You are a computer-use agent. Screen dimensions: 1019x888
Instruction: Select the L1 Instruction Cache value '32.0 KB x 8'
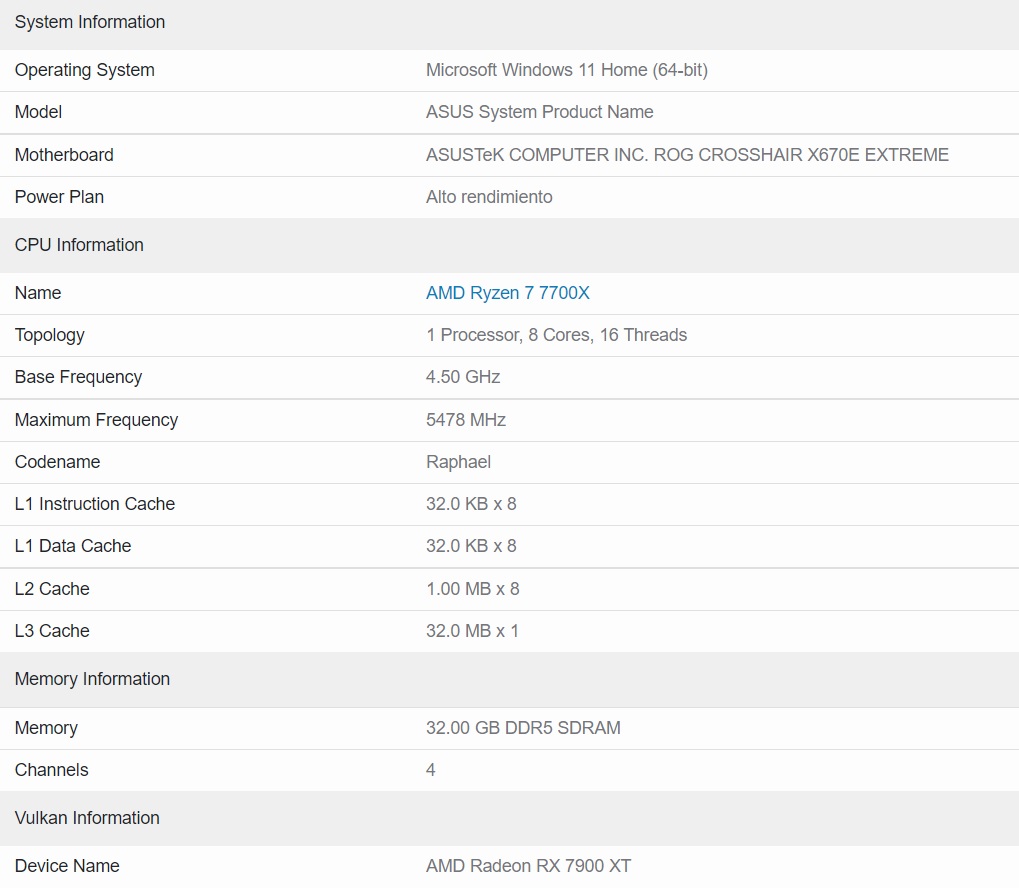(x=471, y=504)
